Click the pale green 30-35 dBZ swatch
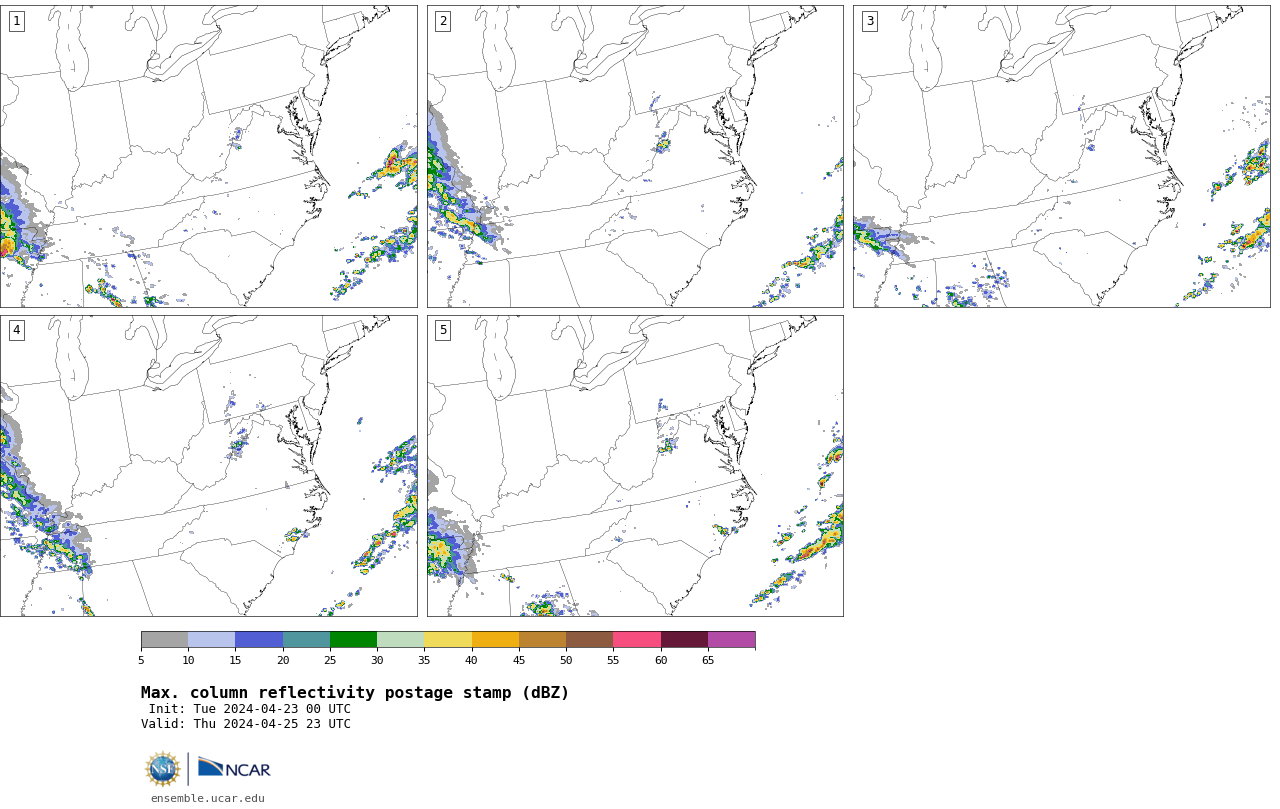The width and height of the screenshot is (1280, 809). pyautogui.click(x=400, y=640)
